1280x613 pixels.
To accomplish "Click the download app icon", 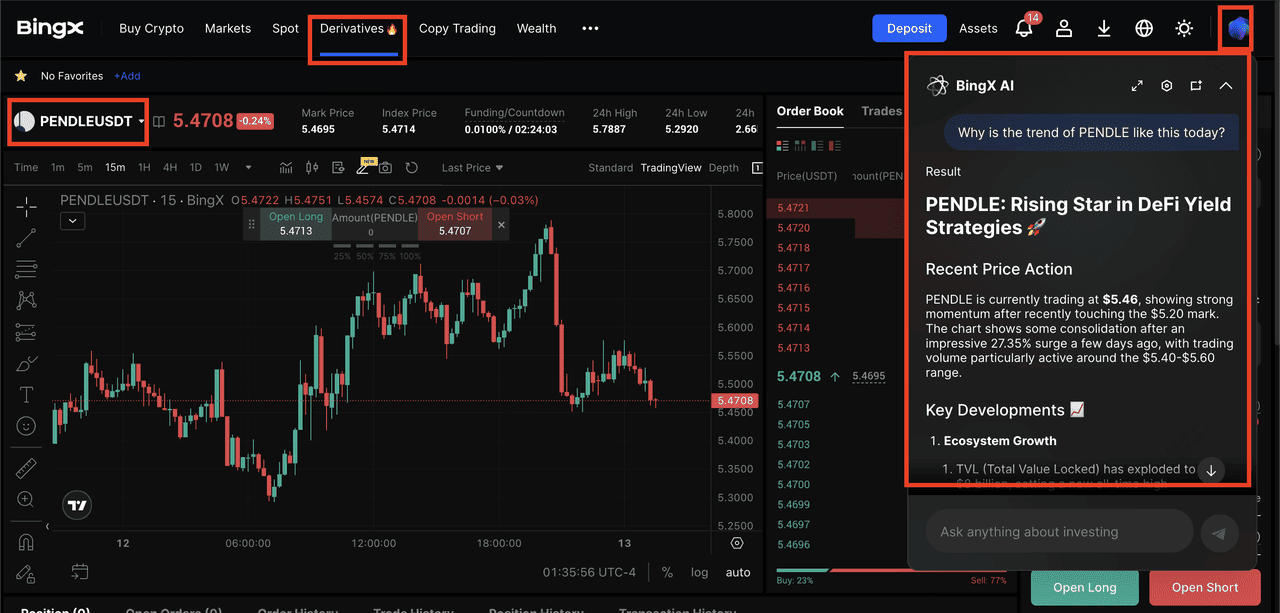I will coord(1104,28).
